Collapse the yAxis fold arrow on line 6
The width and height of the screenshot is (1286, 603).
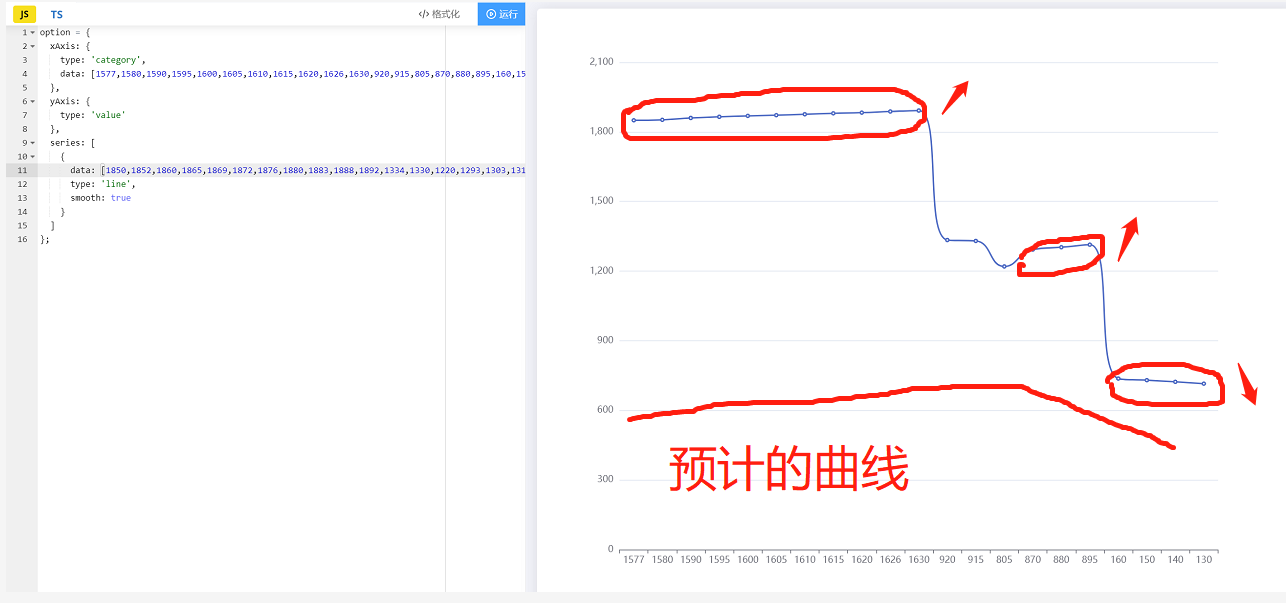[31, 100]
